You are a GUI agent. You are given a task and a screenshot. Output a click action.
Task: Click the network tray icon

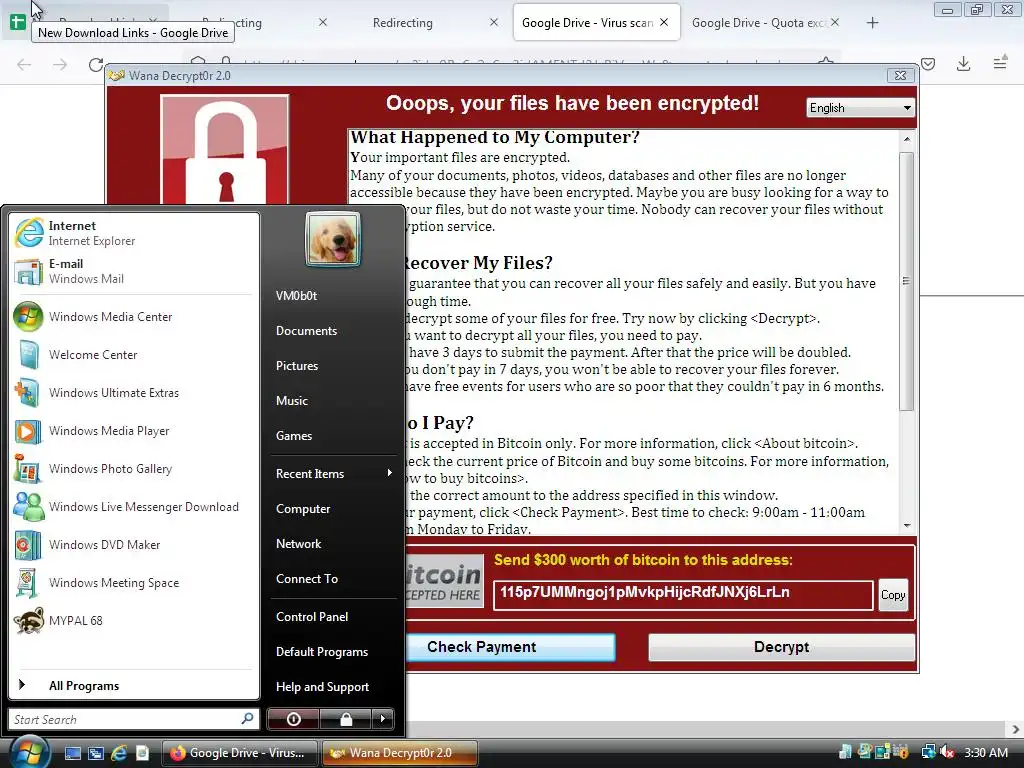(929, 752)
